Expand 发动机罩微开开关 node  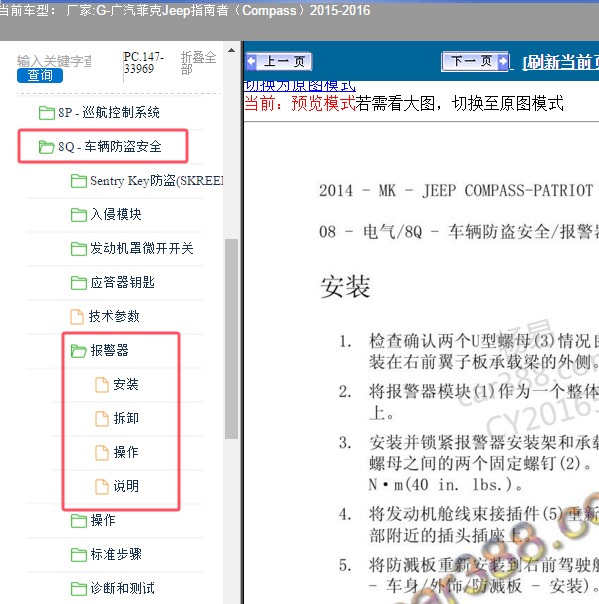[142, 248]
